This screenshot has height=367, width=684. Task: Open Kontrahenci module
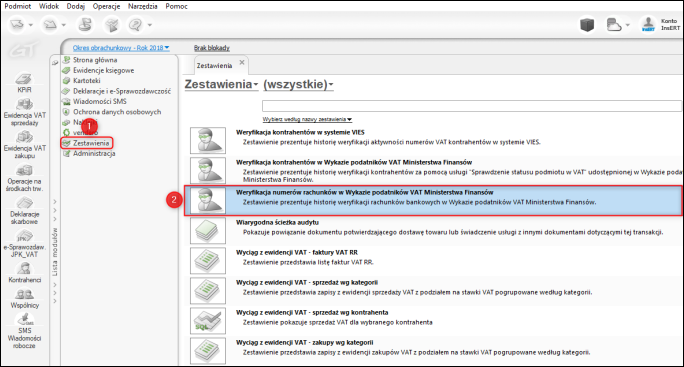click(x=24, y=273)
